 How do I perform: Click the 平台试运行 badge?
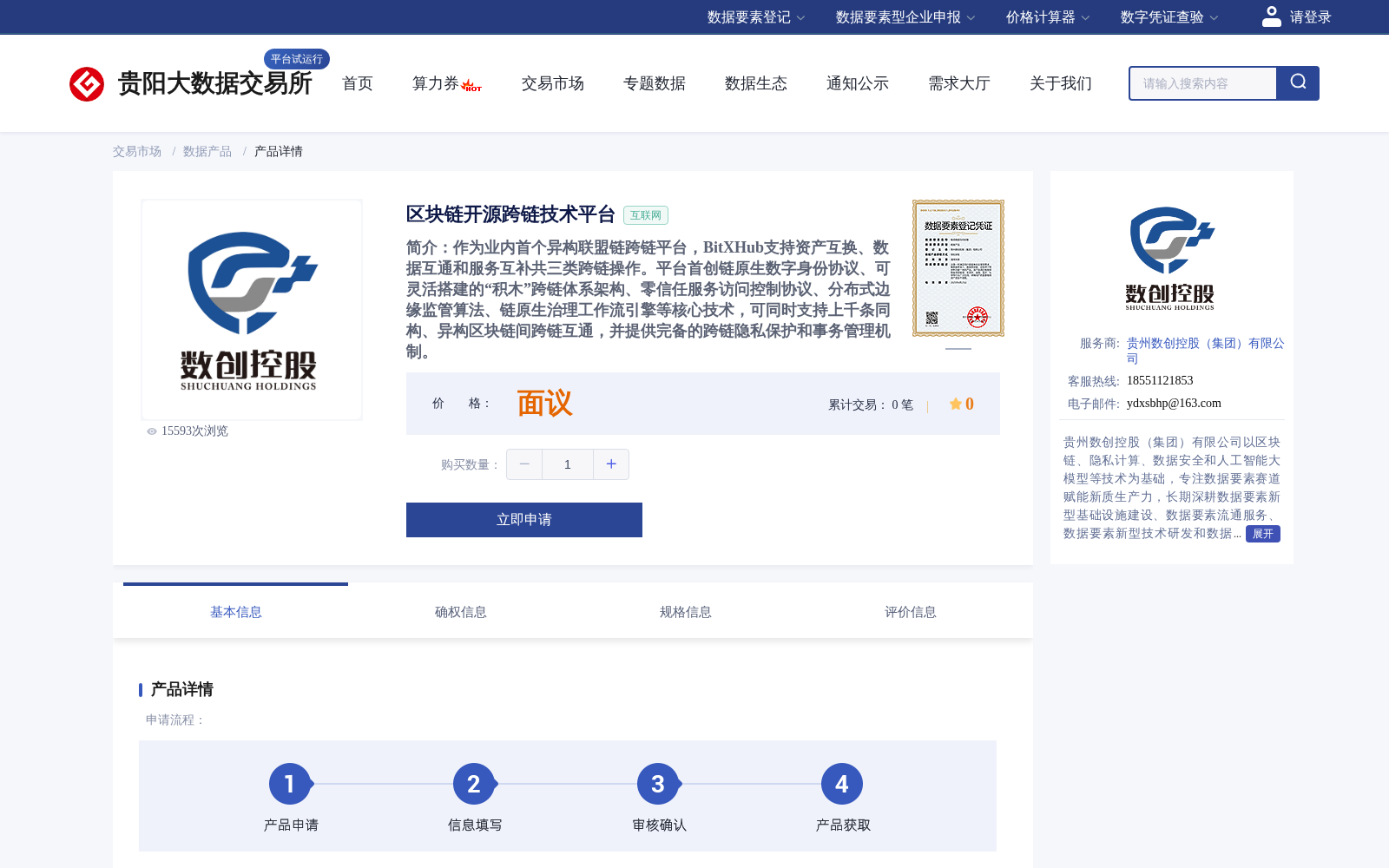point(297,59)
